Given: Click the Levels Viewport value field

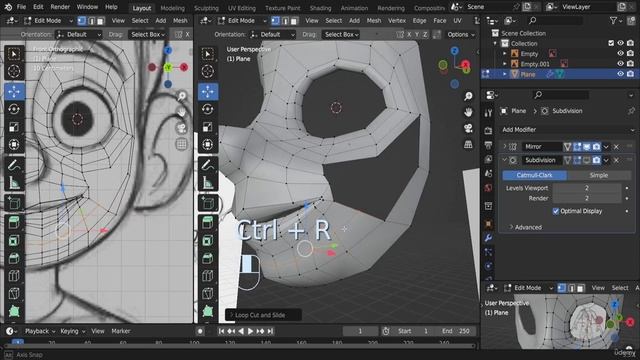Looking at the screenshot, I should (x=587, y=188).
